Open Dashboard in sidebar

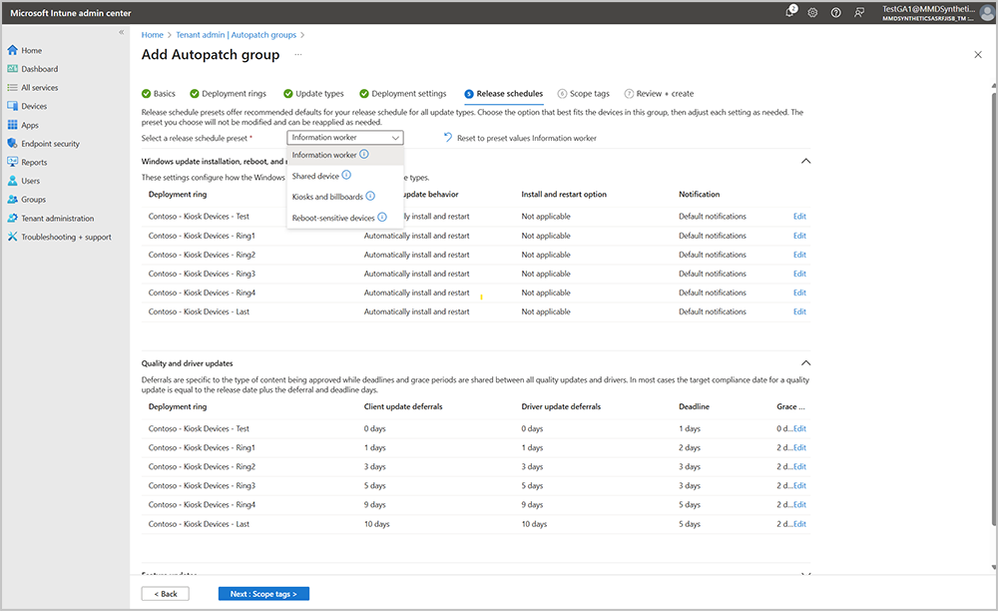pos(39,69)
